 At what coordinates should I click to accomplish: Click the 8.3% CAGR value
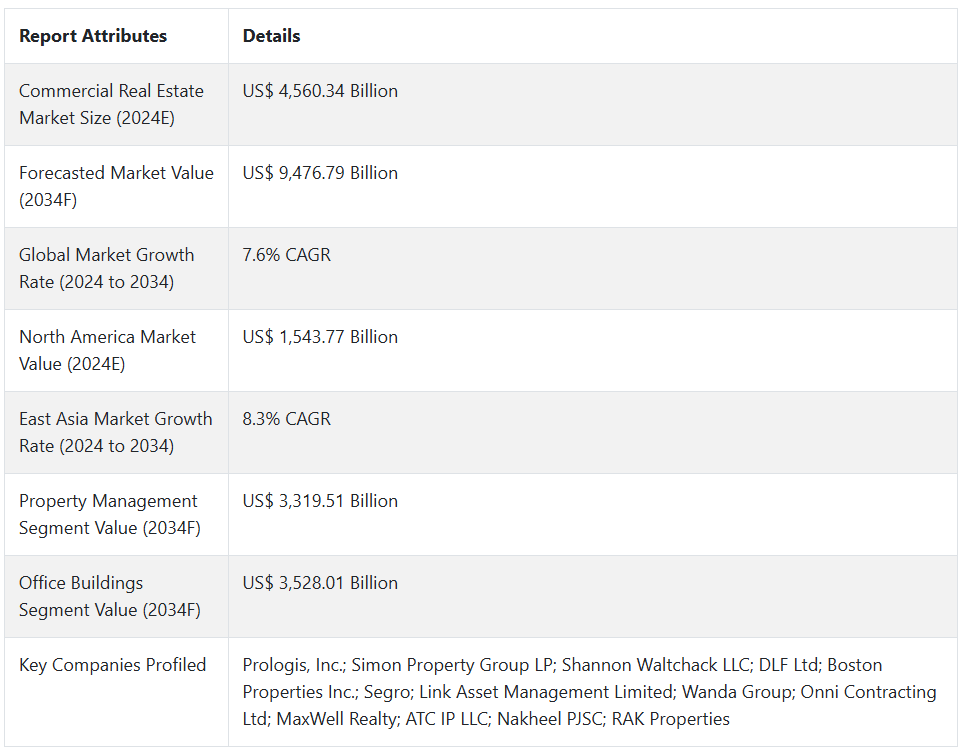click(286, 419)
